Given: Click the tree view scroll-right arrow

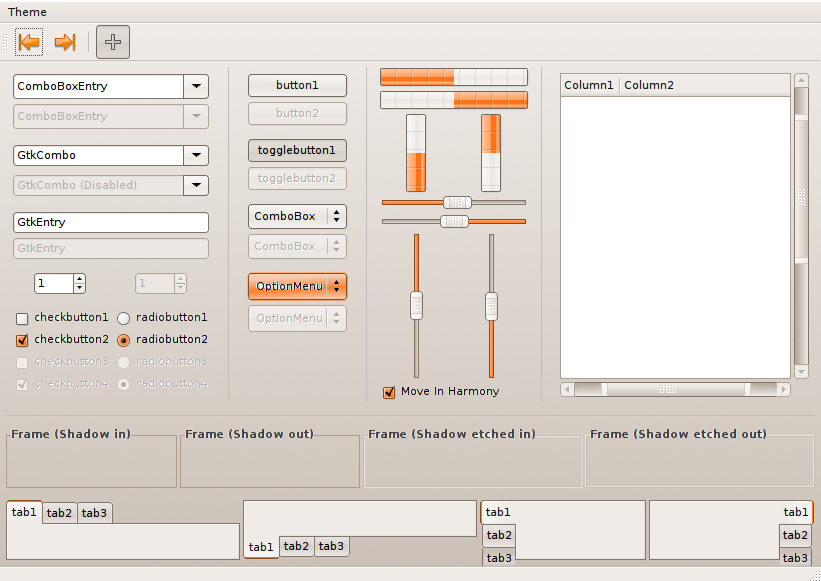Looking at the screenshot, I should 783,389.
